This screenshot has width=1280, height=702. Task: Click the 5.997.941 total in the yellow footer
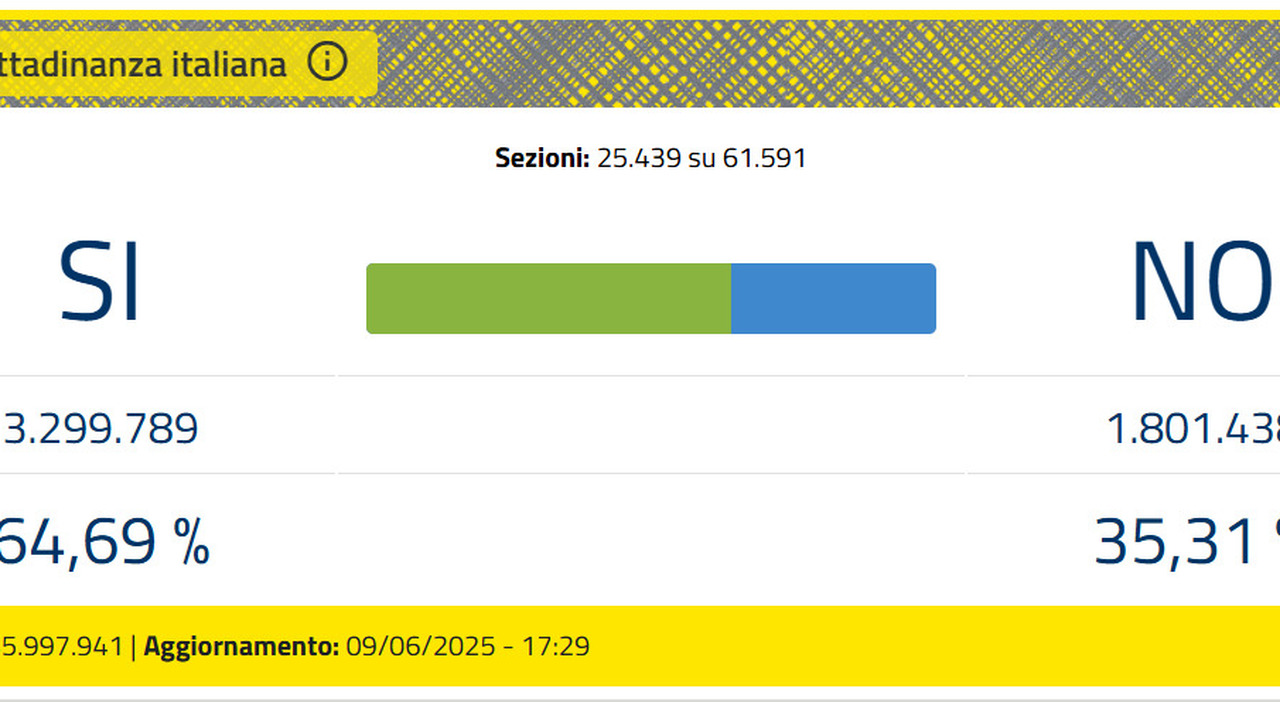[x=62, y=646]
